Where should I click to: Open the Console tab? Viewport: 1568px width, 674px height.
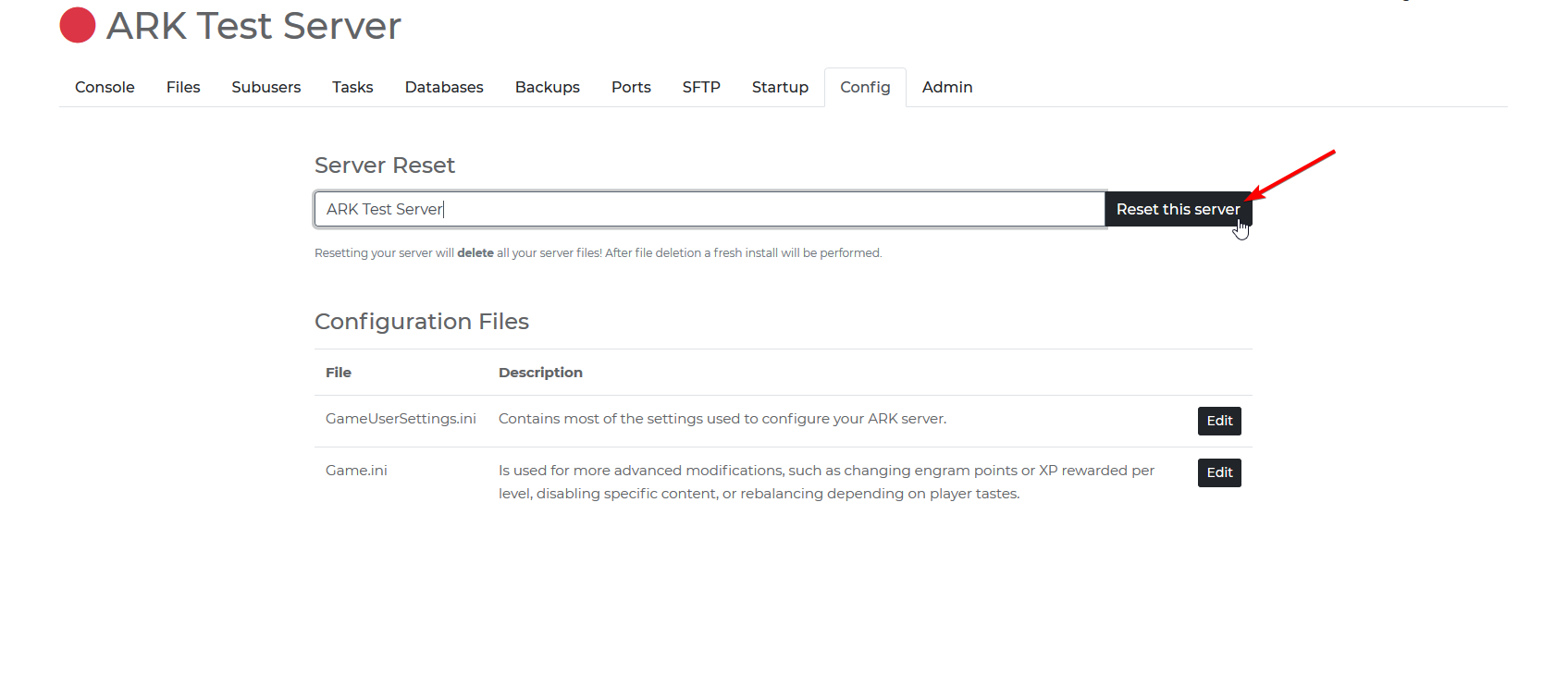pos(105,87)
